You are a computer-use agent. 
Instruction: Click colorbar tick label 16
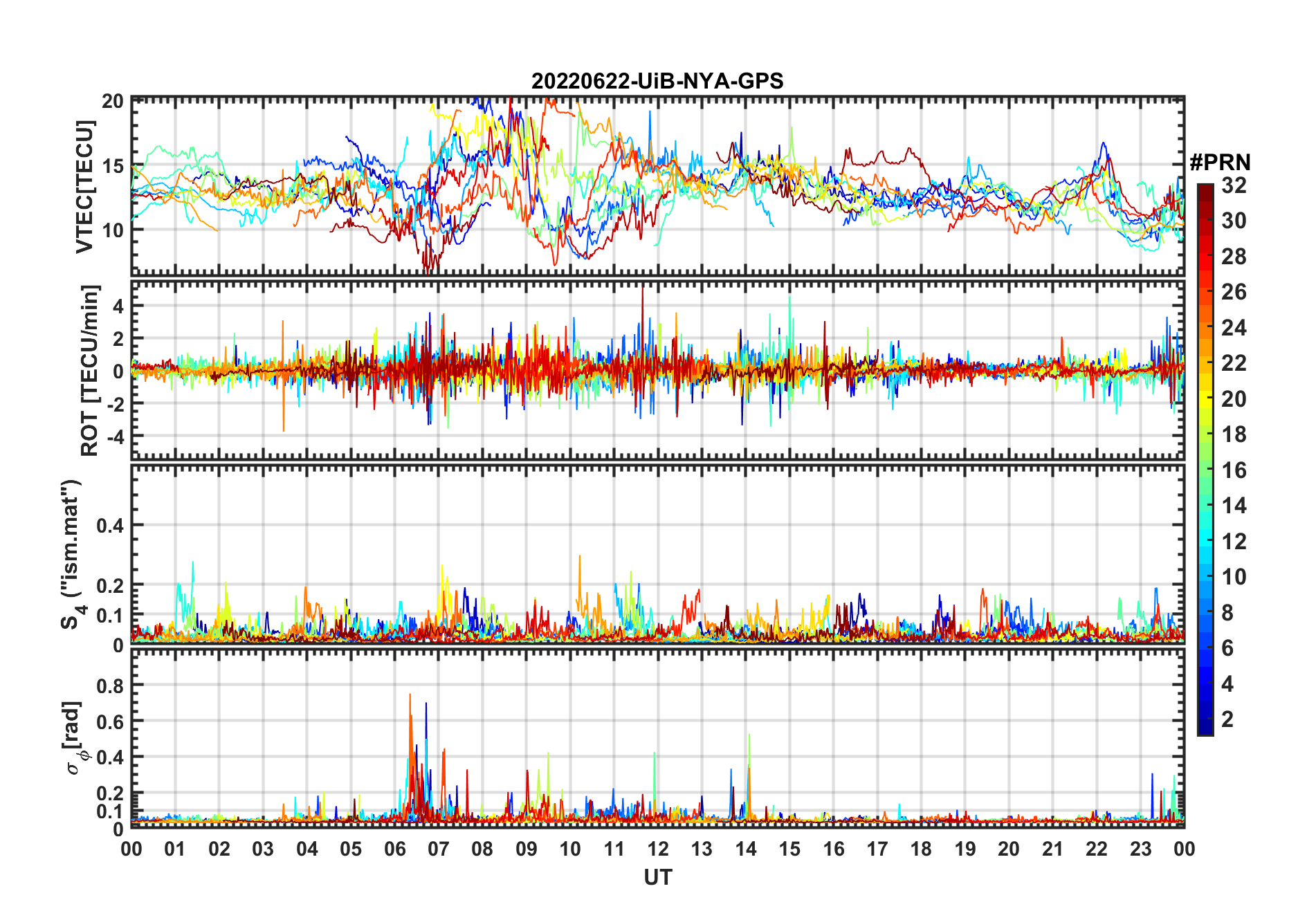coord(1234,470)
